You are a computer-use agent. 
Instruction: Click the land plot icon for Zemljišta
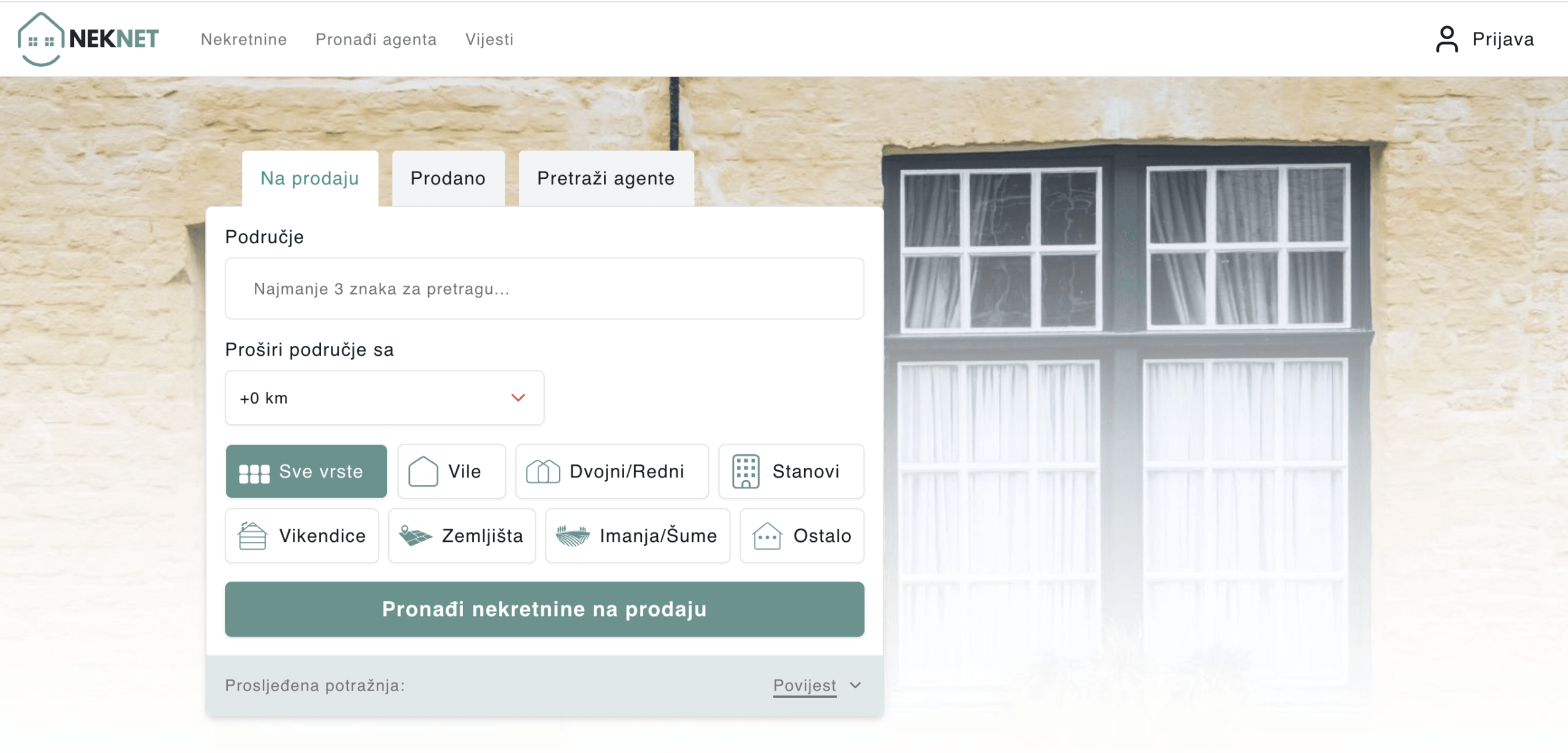coord(415,536)
